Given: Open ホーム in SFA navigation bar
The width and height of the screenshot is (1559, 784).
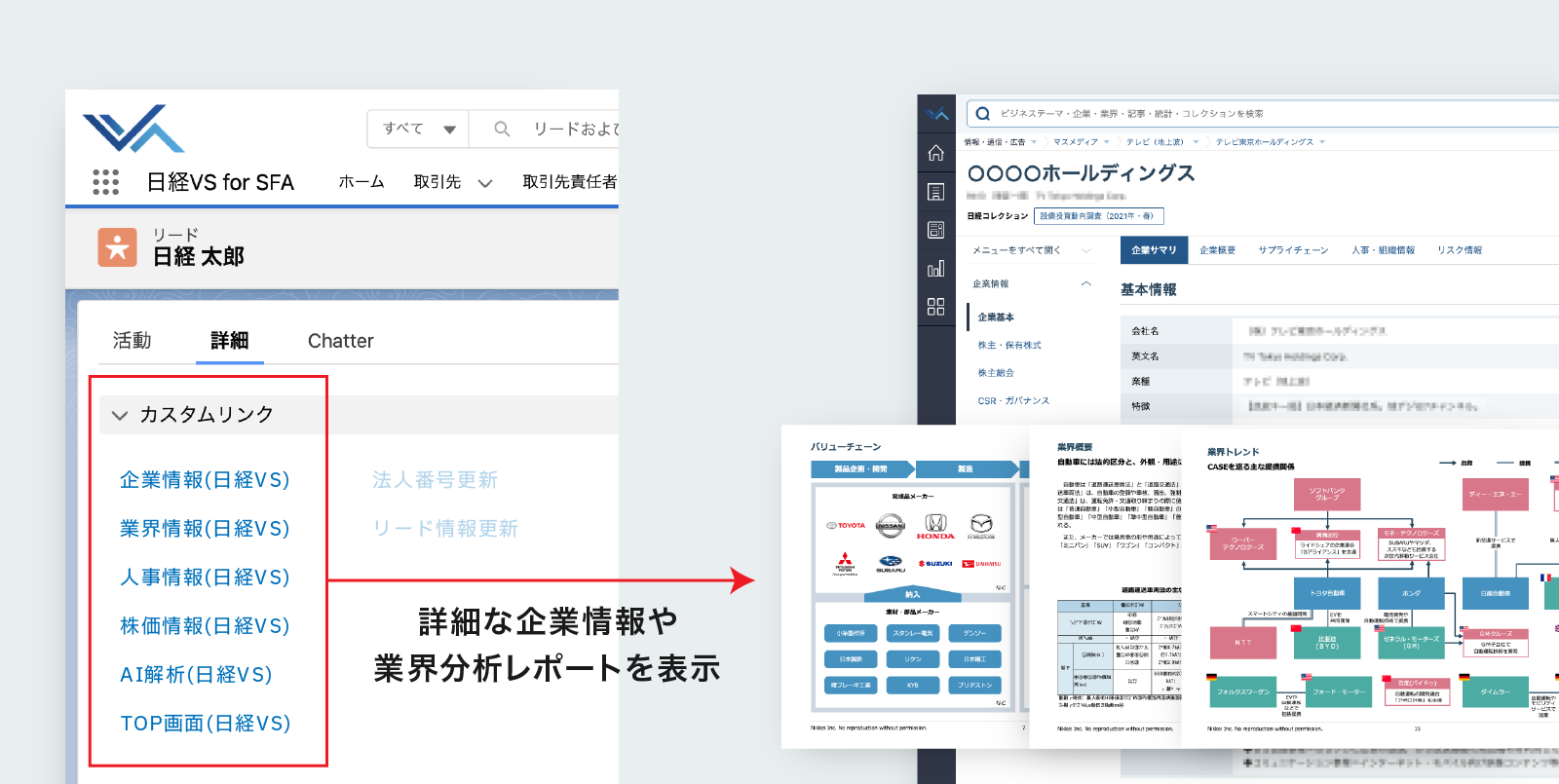Looking at the screenshot, I should 361,182.
